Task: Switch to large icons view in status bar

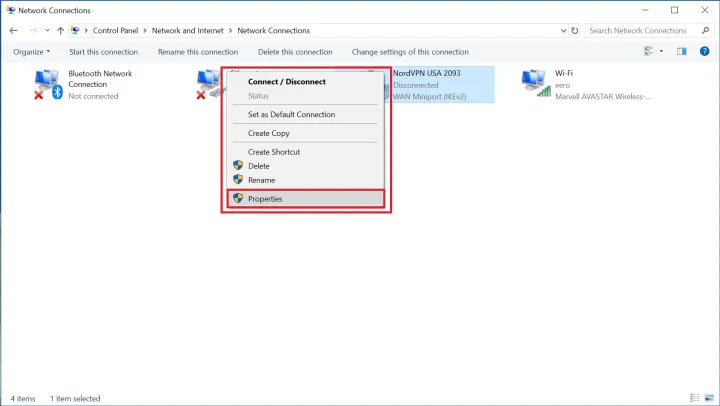Action: pos(709,398)
